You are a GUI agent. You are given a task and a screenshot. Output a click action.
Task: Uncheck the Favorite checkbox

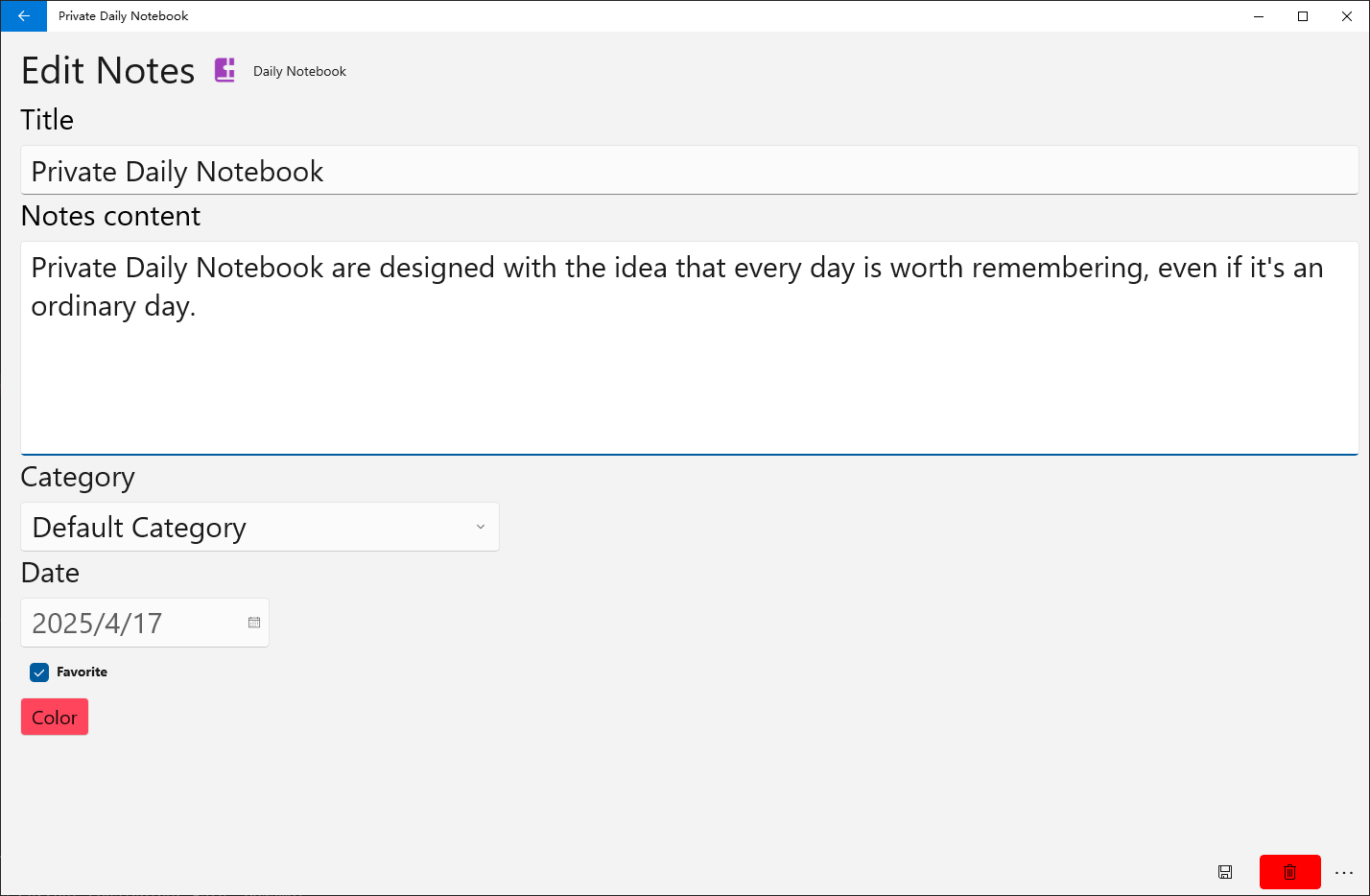[39, 672]
